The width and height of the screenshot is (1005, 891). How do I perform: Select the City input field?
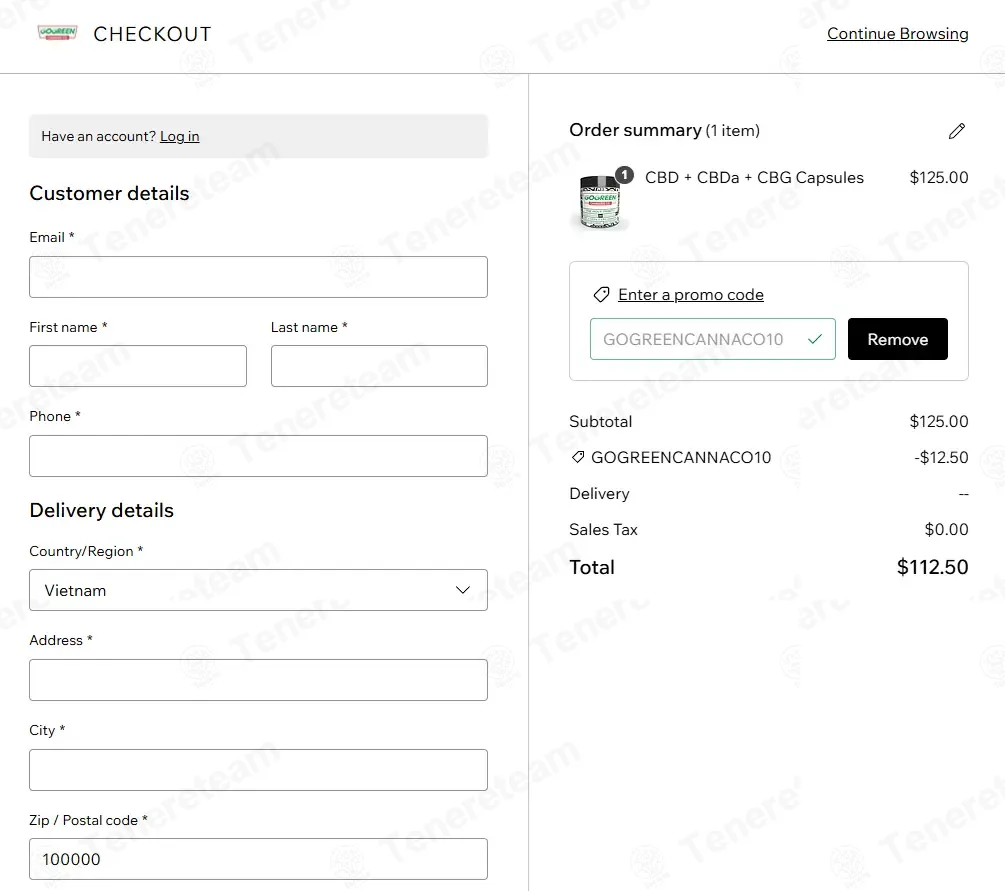[258, 770]
